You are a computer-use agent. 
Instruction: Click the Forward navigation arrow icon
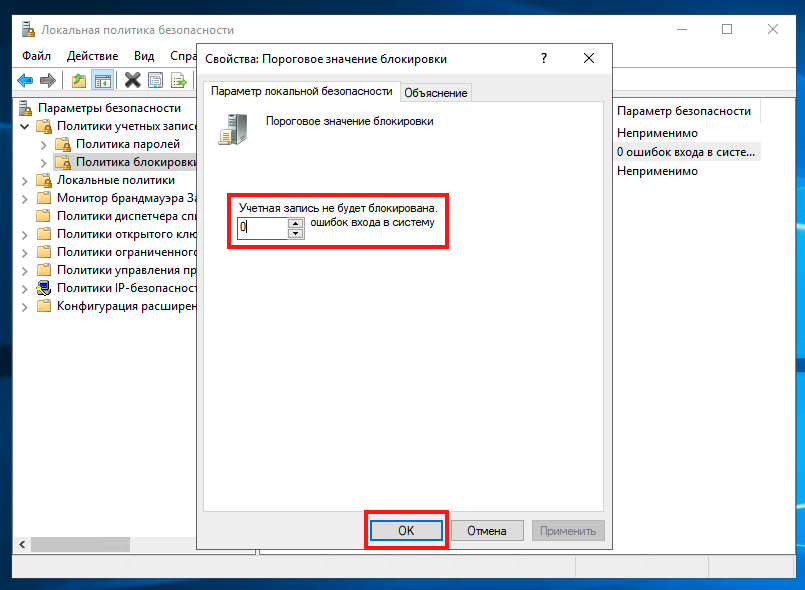48,80
